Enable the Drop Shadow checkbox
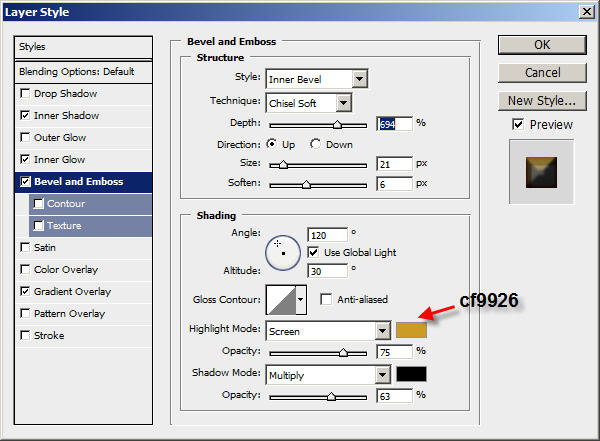600x441 pixels. 25,93
